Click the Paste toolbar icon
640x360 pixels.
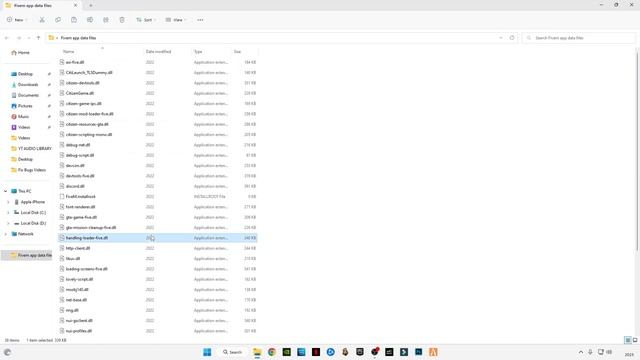click(x=74, y=20)
